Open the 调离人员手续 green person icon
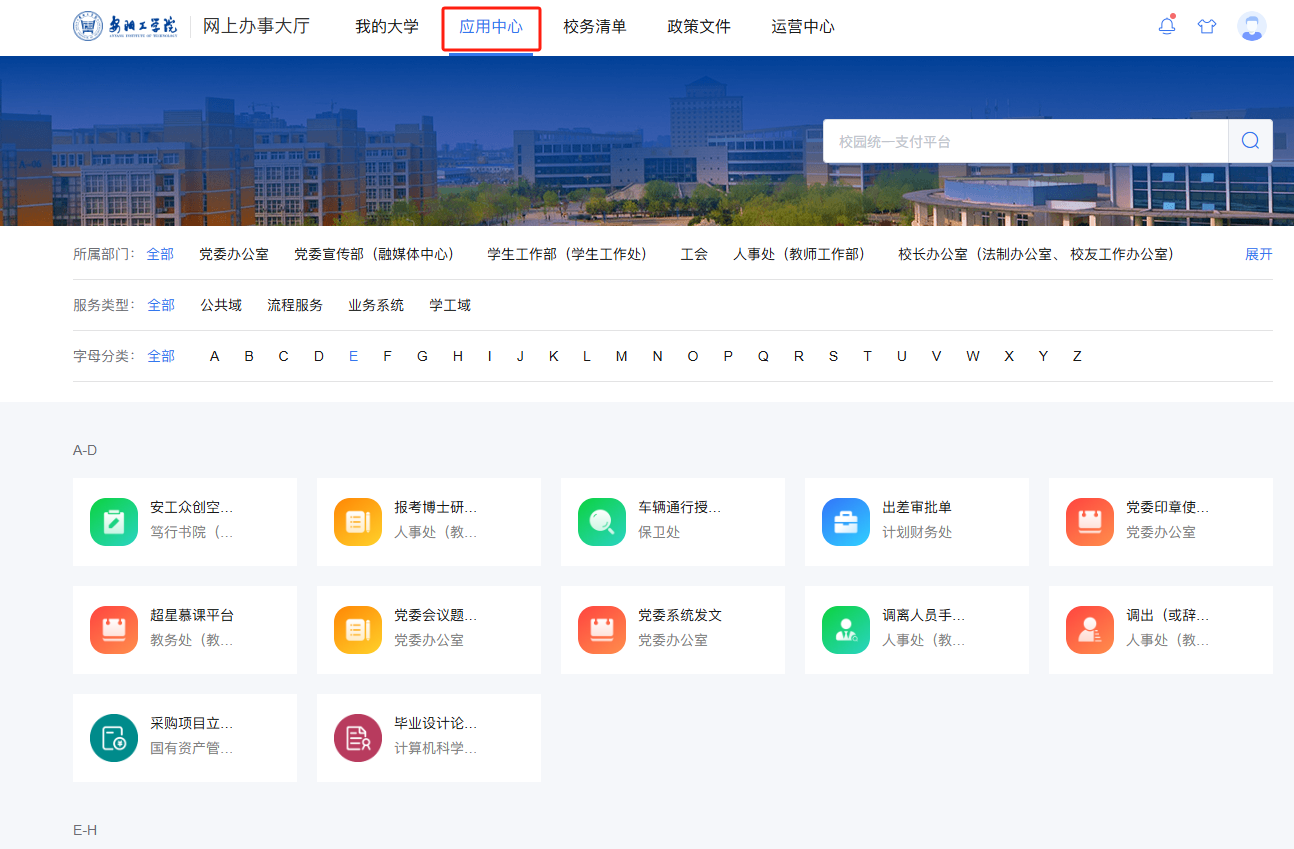Viewport: 1294px width, 849px height. [846, 630]
